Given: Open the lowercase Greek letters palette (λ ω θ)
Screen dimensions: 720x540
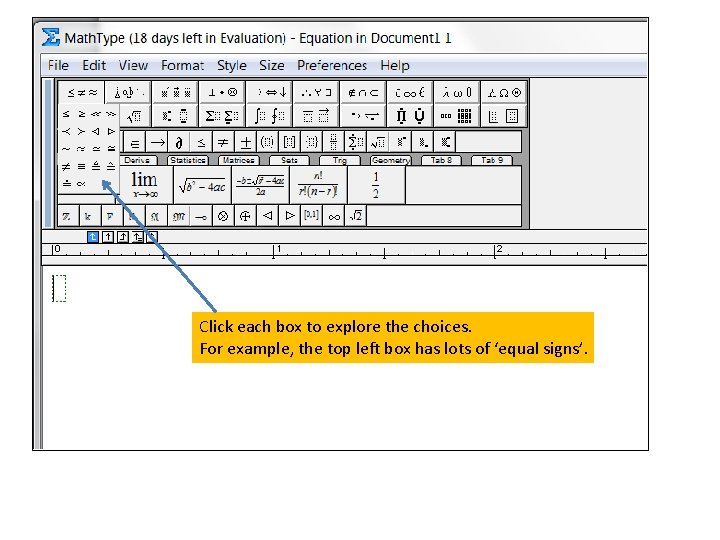Looking at the screenshot, I should tap(456, 92).
